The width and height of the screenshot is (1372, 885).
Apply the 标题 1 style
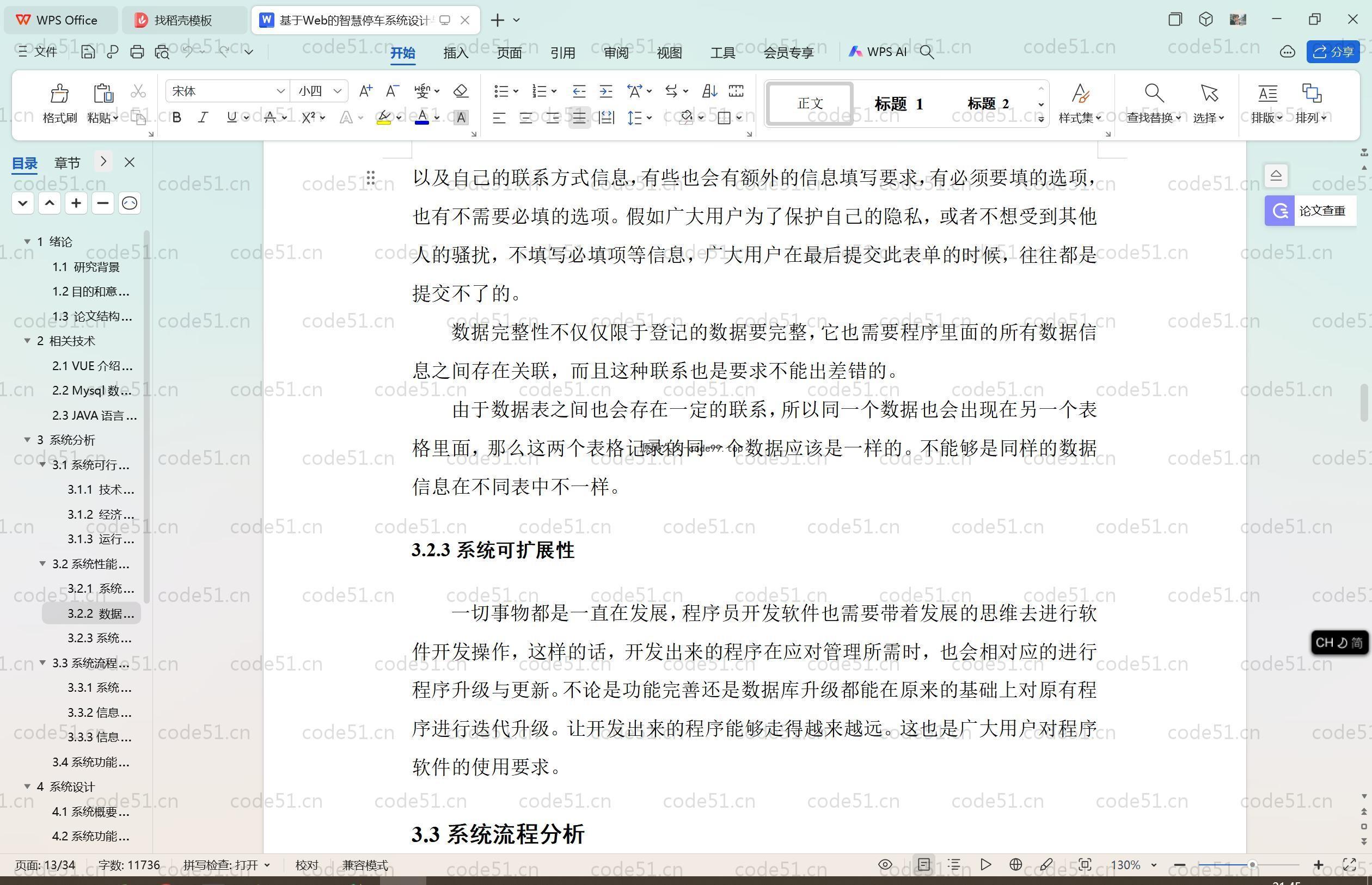[x=898, y=103]
